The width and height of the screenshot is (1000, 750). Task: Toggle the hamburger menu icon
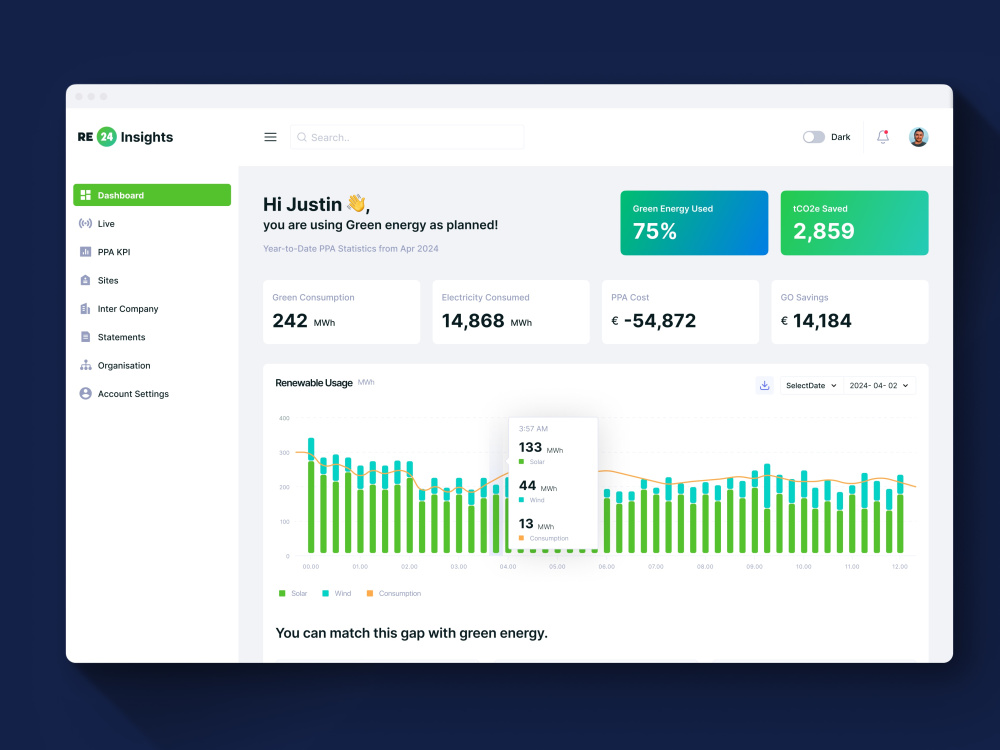tap(270, 137)
